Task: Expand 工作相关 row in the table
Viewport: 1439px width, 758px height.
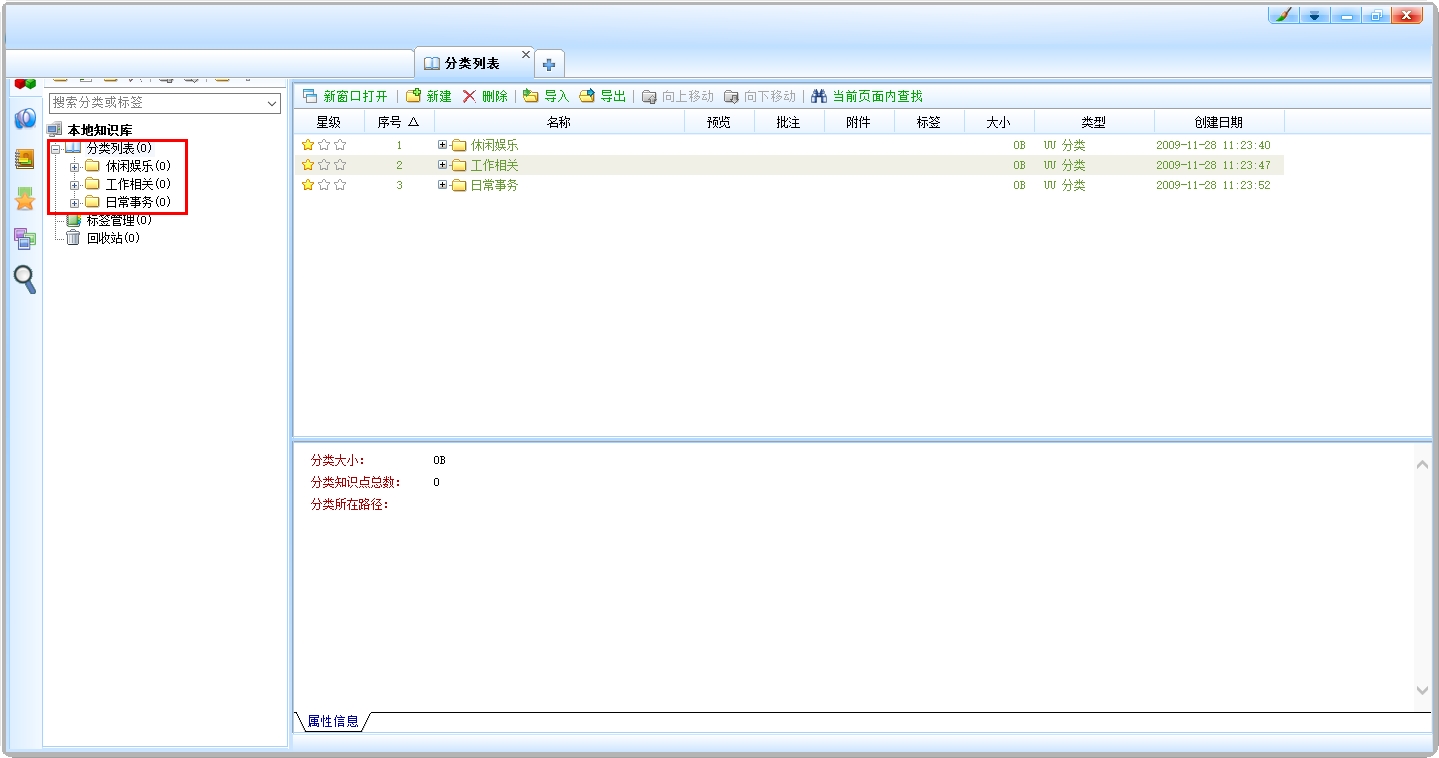Action: (443, 165)
